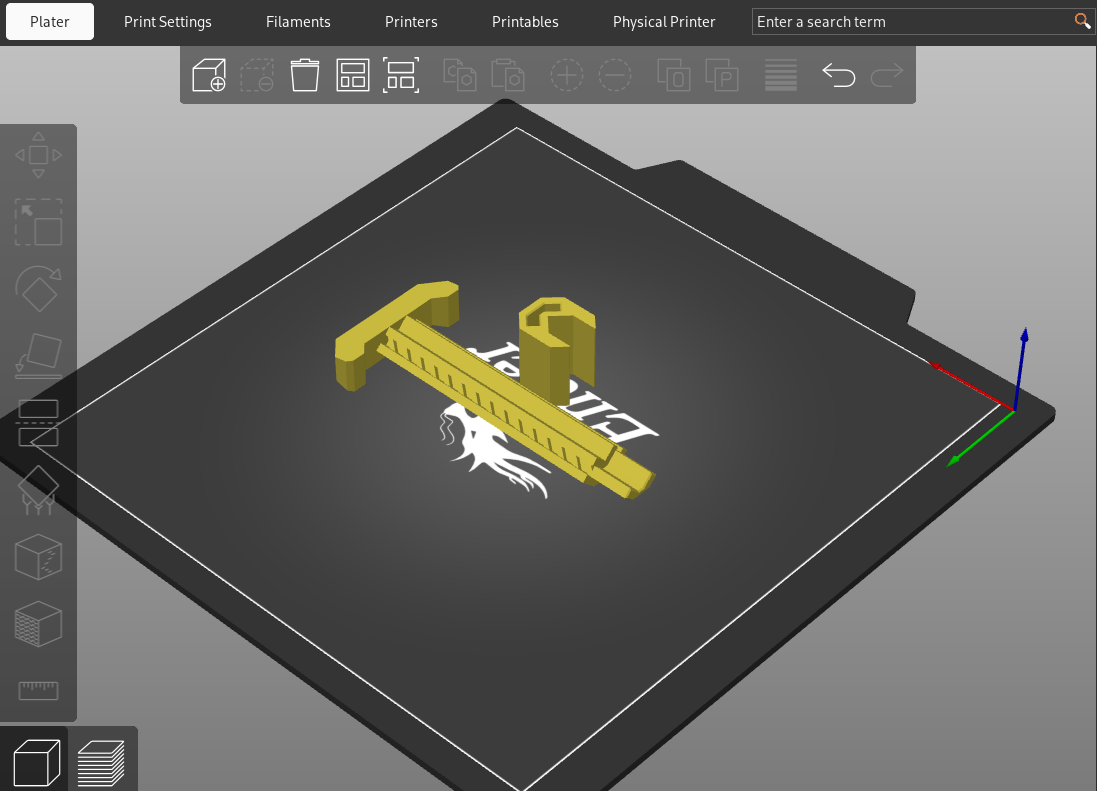Click the Add object cube icon

(x=209, y=75)
